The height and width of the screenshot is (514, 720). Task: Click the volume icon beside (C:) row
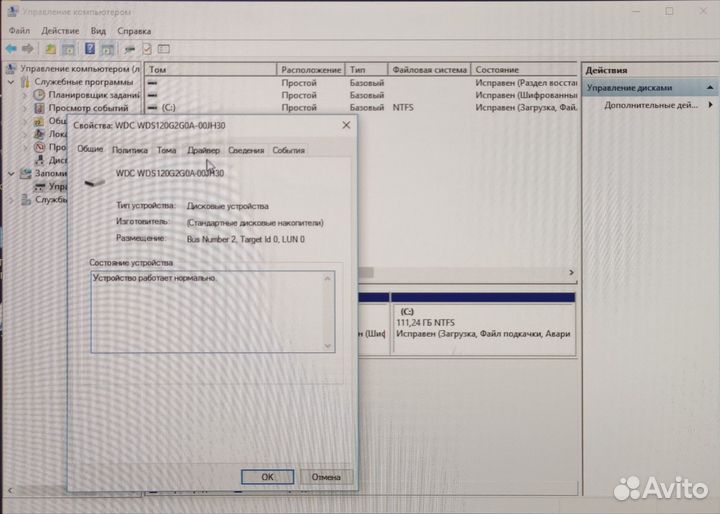pyautogui.click(x=152, y=107)
